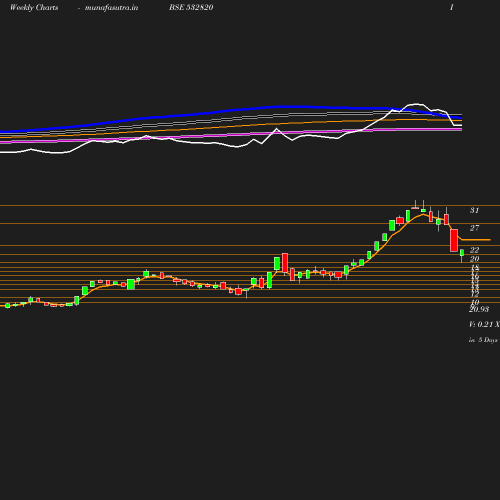Image resolution: width=500 pixels, height=500 pixels.
Task: Click the price label 27
Action: pyautogui.click(x=474, y=228)
